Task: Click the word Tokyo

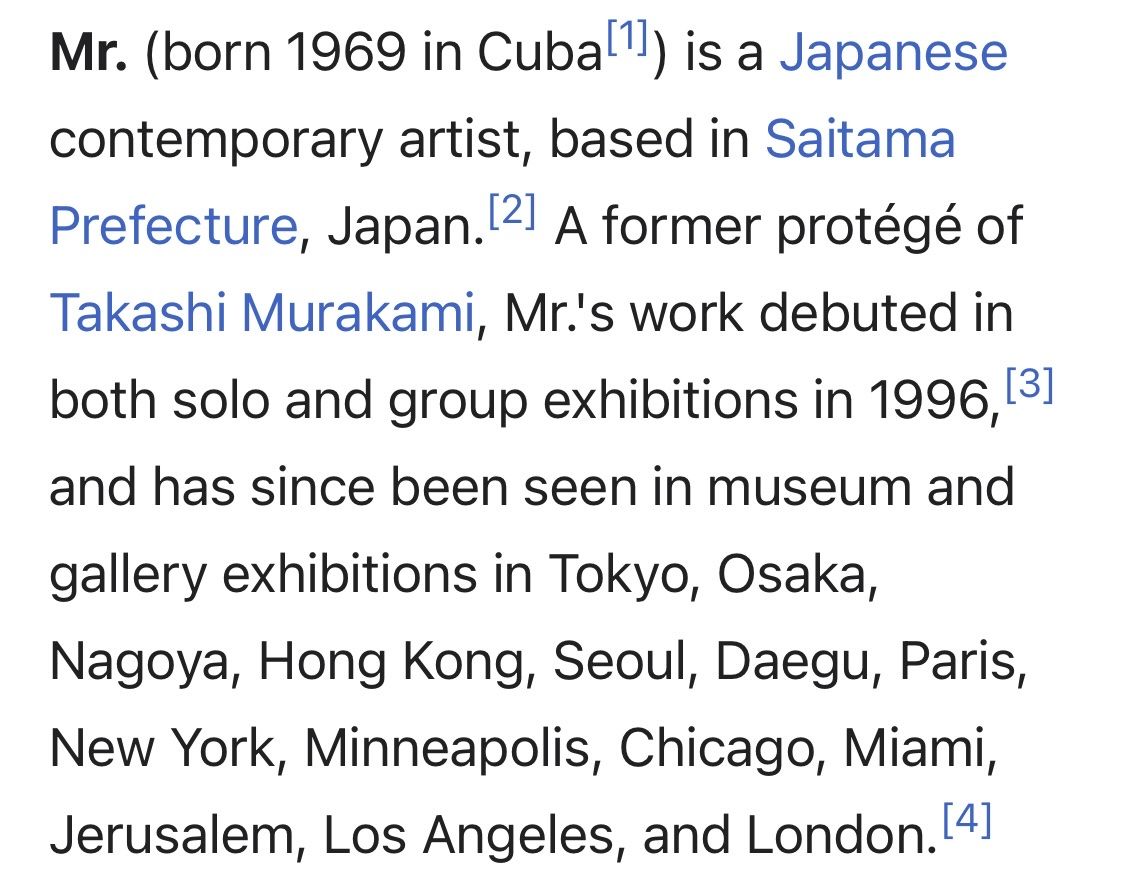Action: [x=618, y=575]
